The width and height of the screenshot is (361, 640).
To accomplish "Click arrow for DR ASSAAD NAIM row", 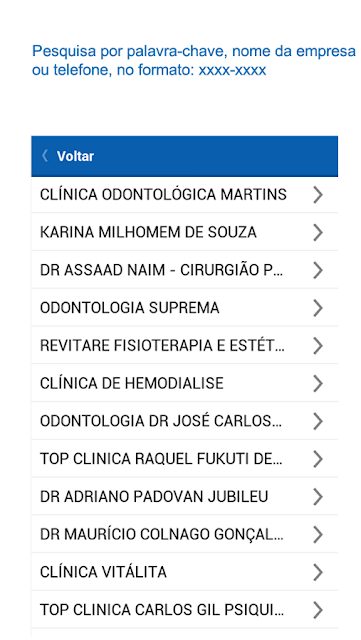I will pos(318,270).
